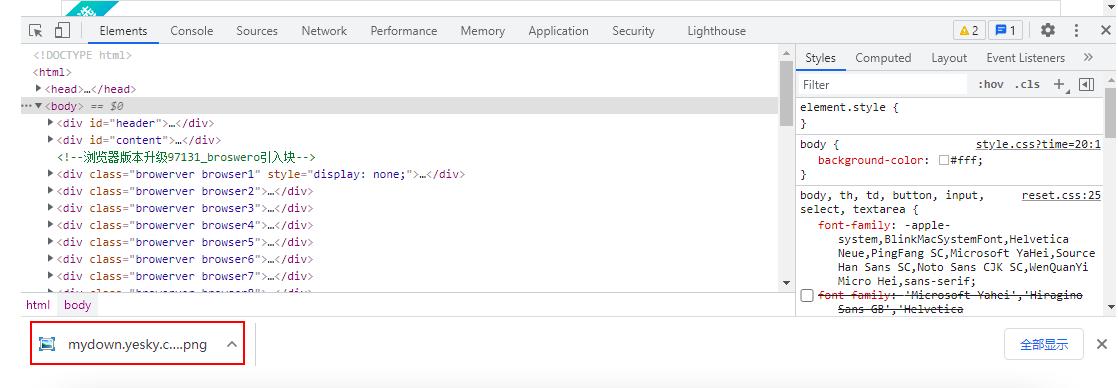Open the Lighthouse tab
This screenshot has height=388, width=1118.
[717, 31]
